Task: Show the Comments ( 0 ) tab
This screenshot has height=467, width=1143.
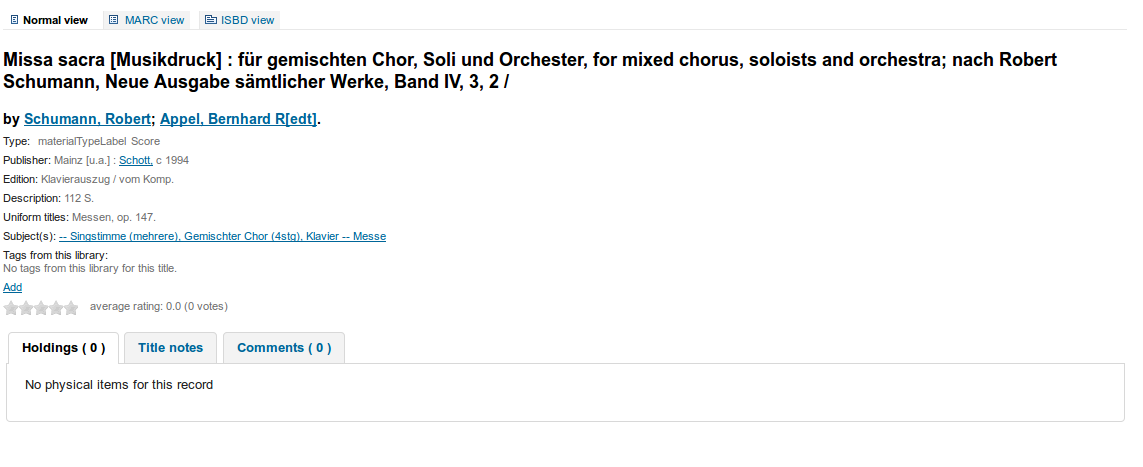Action: tap(284, 348)
